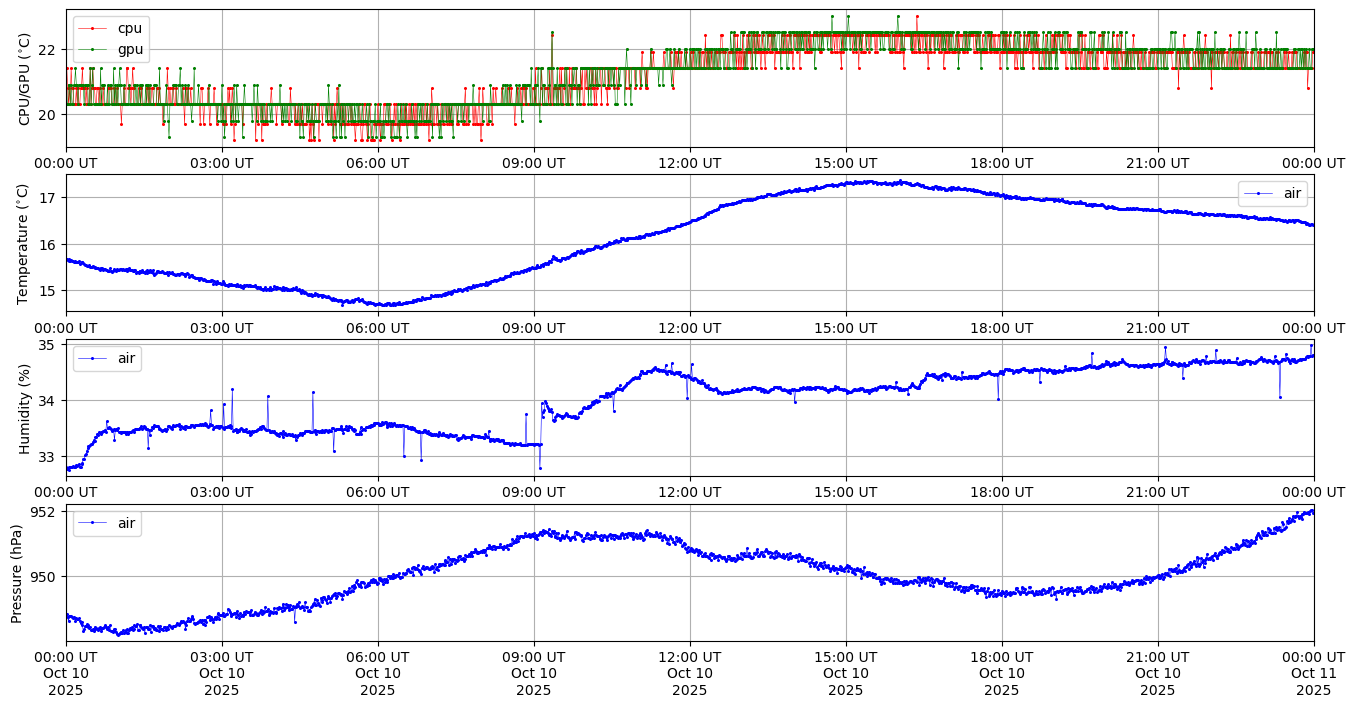Click the "Pressure (hPa)" y-axis label
This screenshot has height=707, width=1355.
(x=17, y=573)
